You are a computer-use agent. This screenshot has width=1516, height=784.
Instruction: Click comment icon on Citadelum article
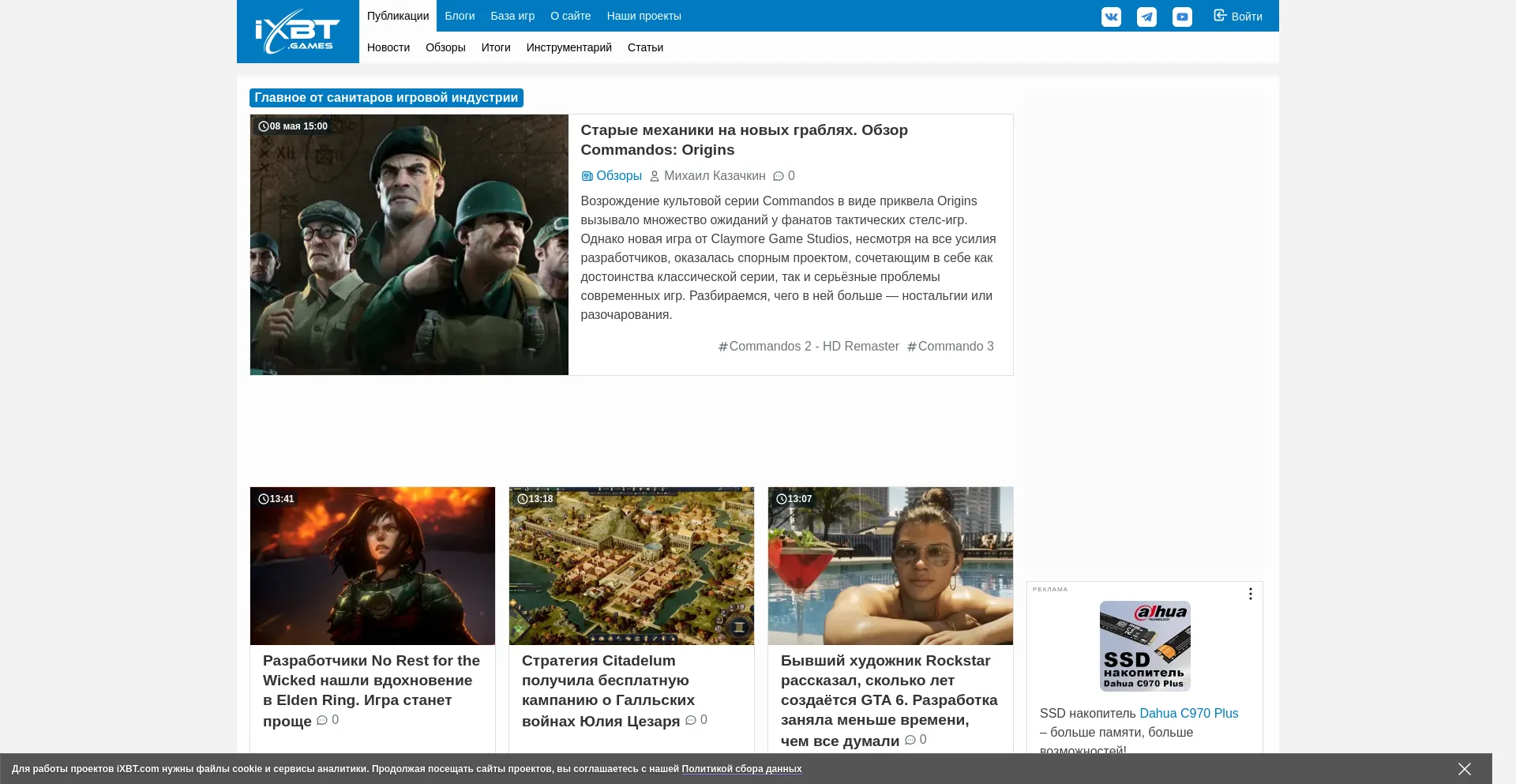click(x=691, y=720)
